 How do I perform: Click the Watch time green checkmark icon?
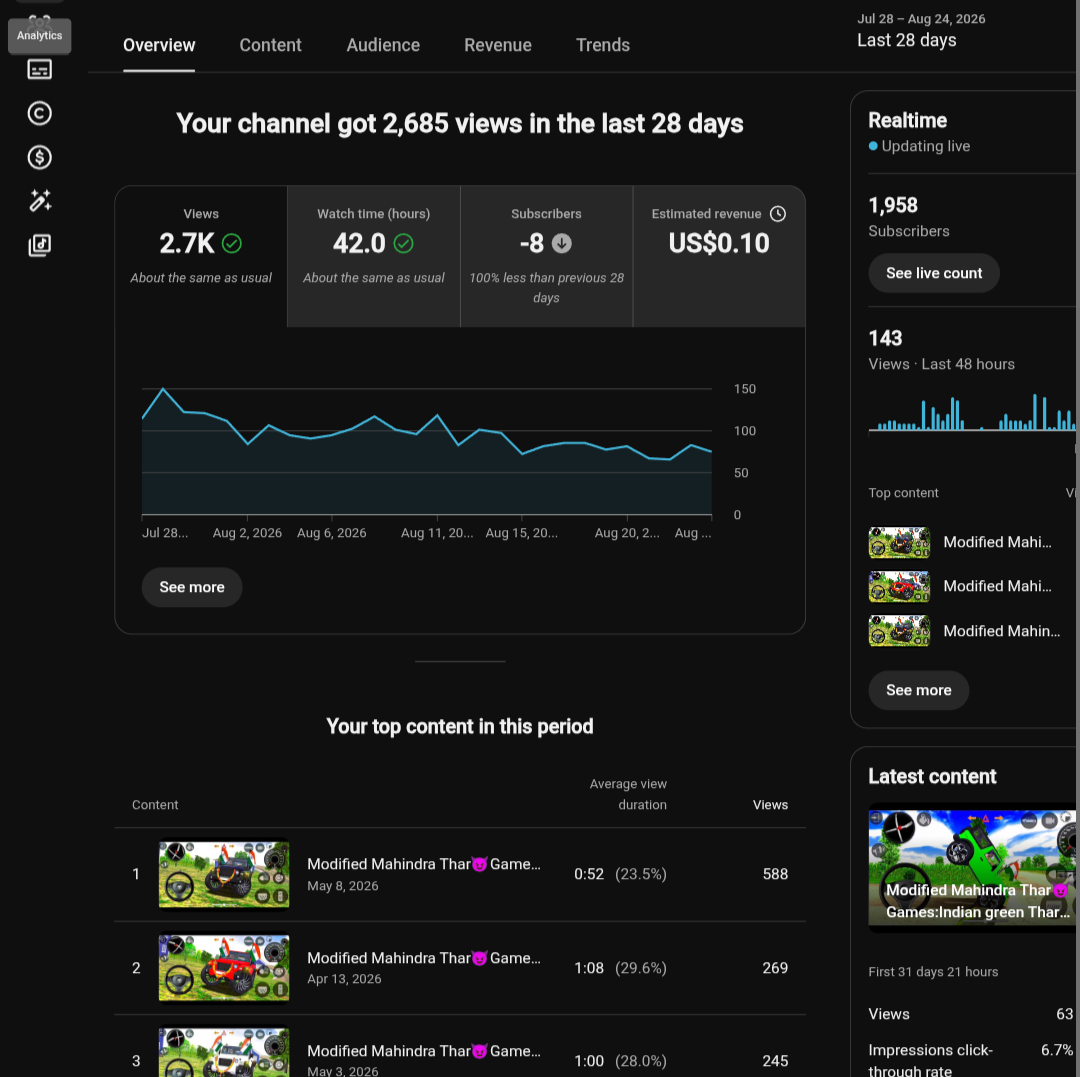(x=404, y=243)
